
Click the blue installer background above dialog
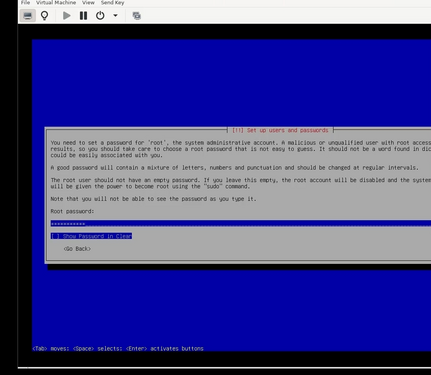click(x=231, y=83)
